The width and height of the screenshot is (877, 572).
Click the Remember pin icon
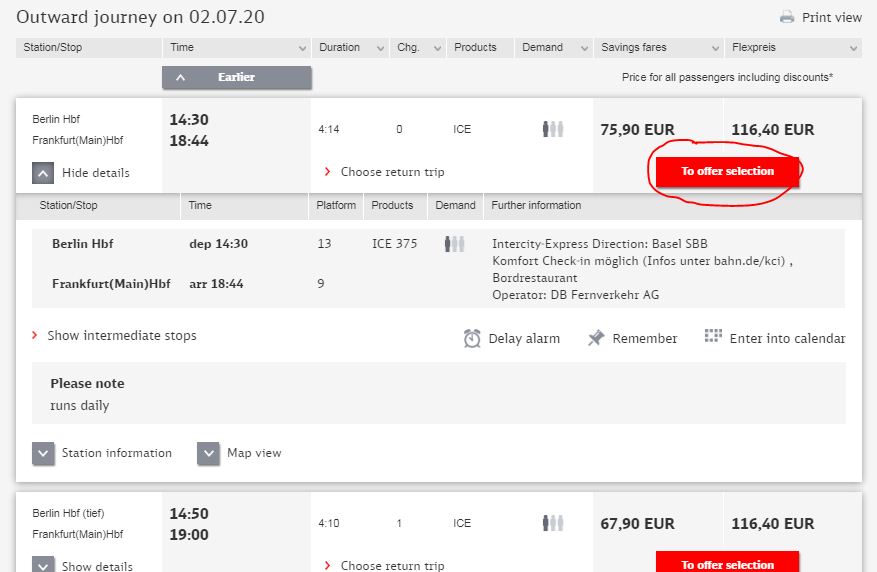click(596, 338)
